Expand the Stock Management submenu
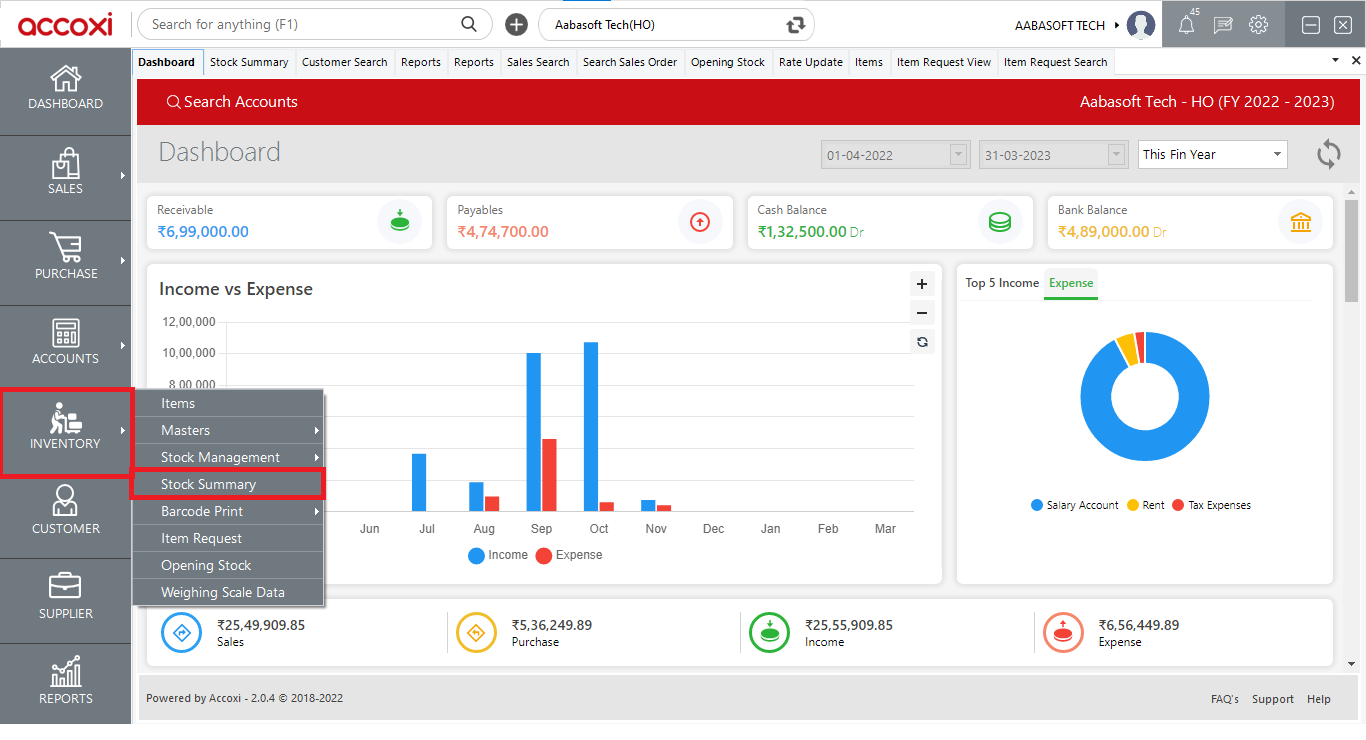 tap(228, 457)
